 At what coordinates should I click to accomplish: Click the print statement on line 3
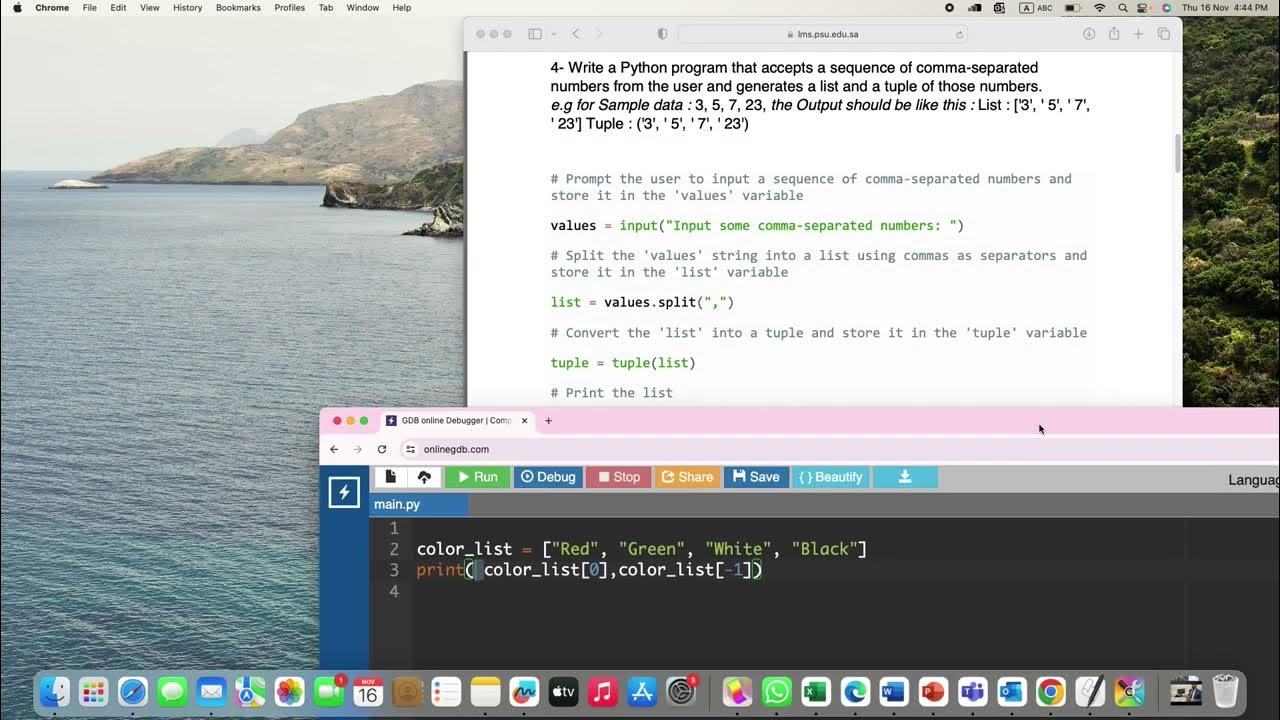click(589, 570)
